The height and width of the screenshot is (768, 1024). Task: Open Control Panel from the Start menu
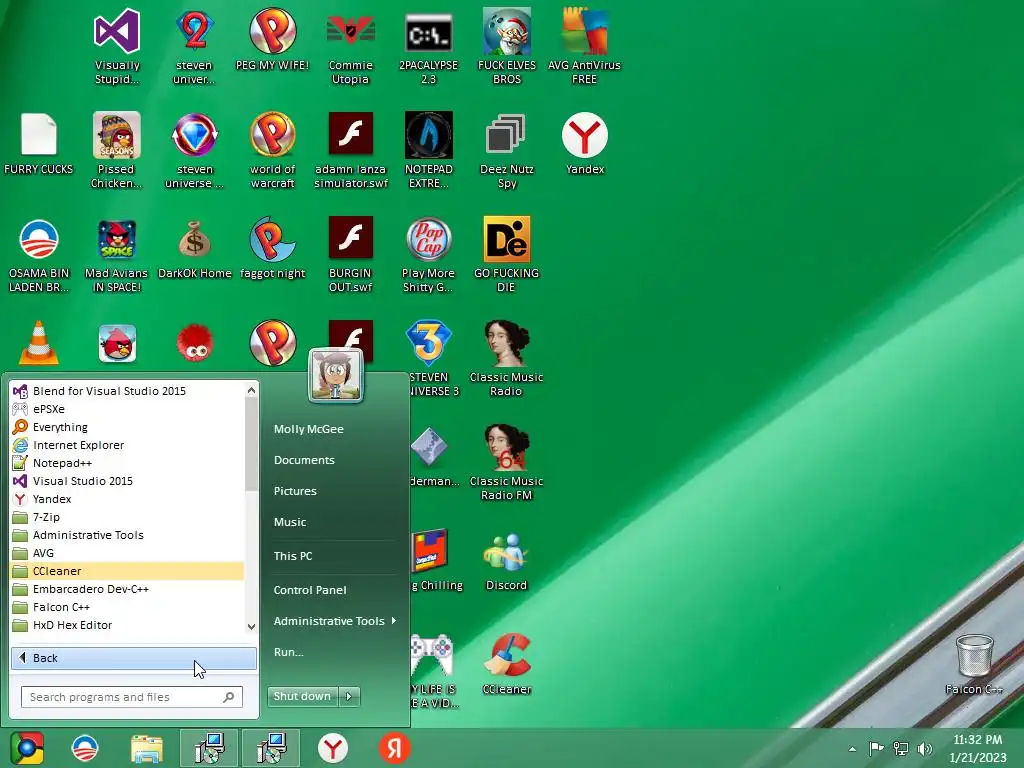pos(310,590)
